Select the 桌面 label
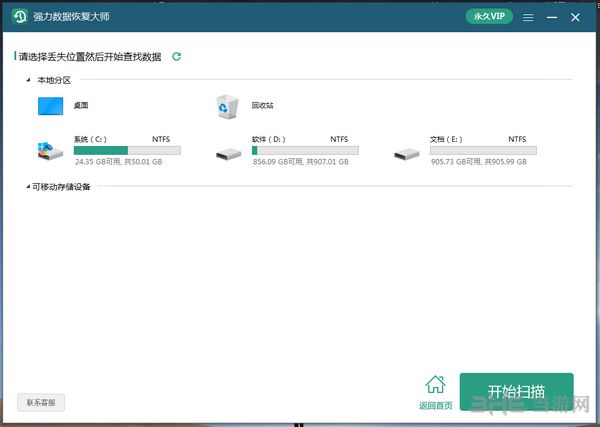 [81, 105]
